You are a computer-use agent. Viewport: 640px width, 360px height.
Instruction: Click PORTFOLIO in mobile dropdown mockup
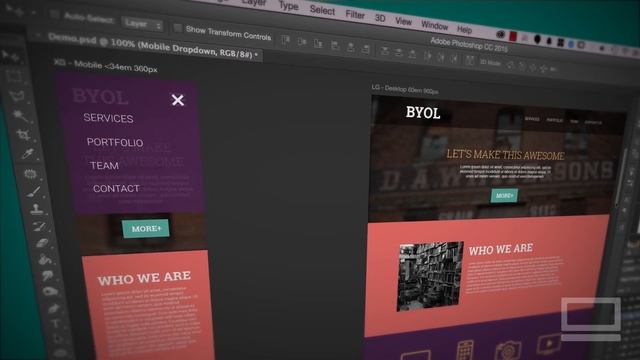click(x=115, y=142)
